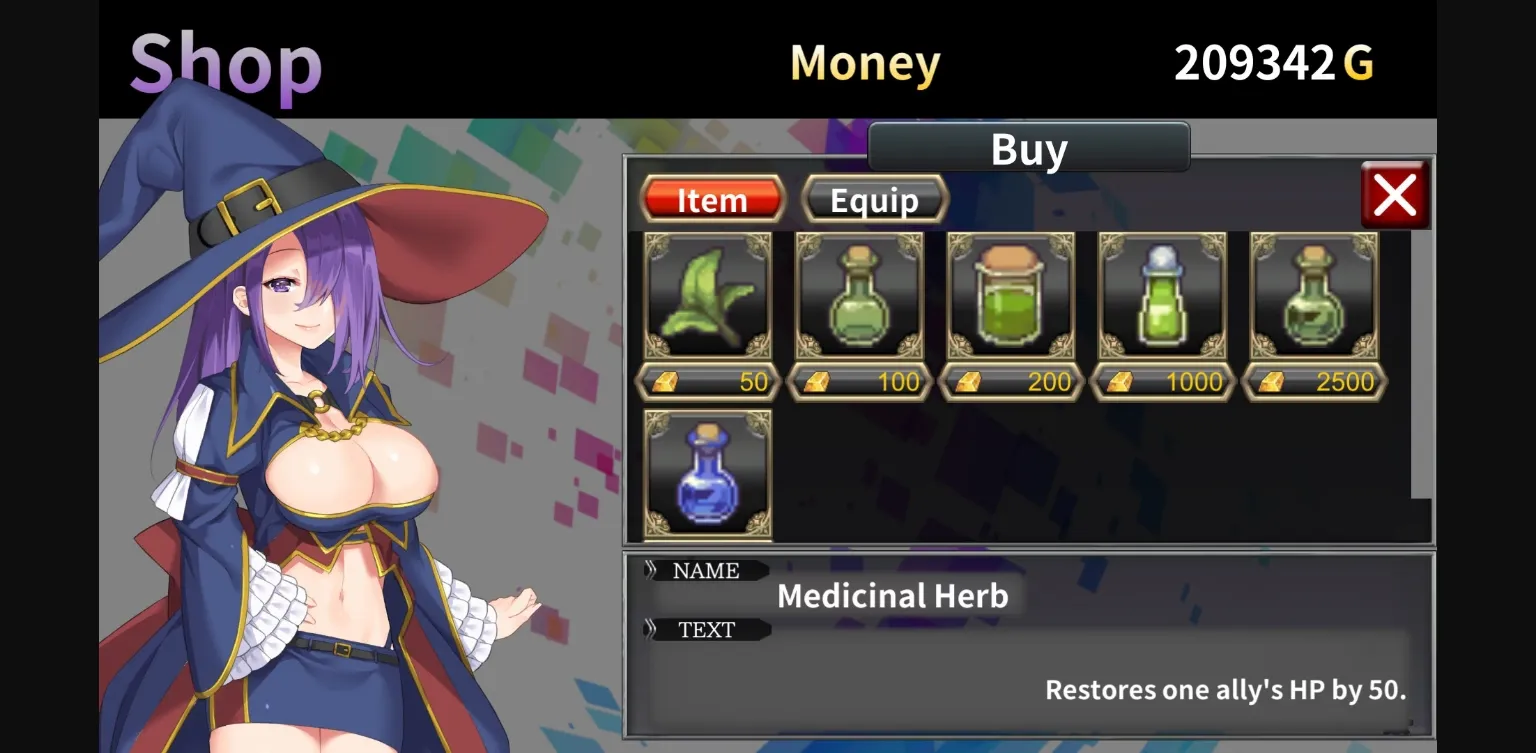Click the 200 gold price tag
This screenshot has width=1536, height=753.
coord(1011,382)
